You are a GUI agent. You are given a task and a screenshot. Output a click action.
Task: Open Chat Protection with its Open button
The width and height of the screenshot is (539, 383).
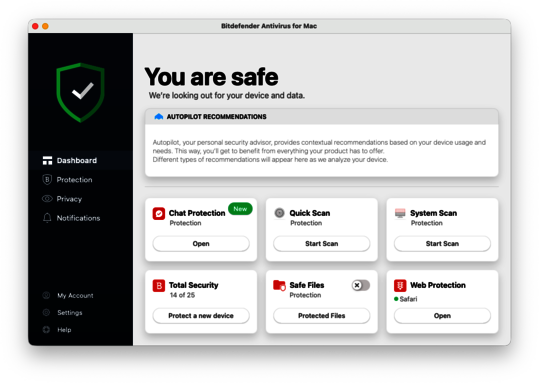[201, 243]
